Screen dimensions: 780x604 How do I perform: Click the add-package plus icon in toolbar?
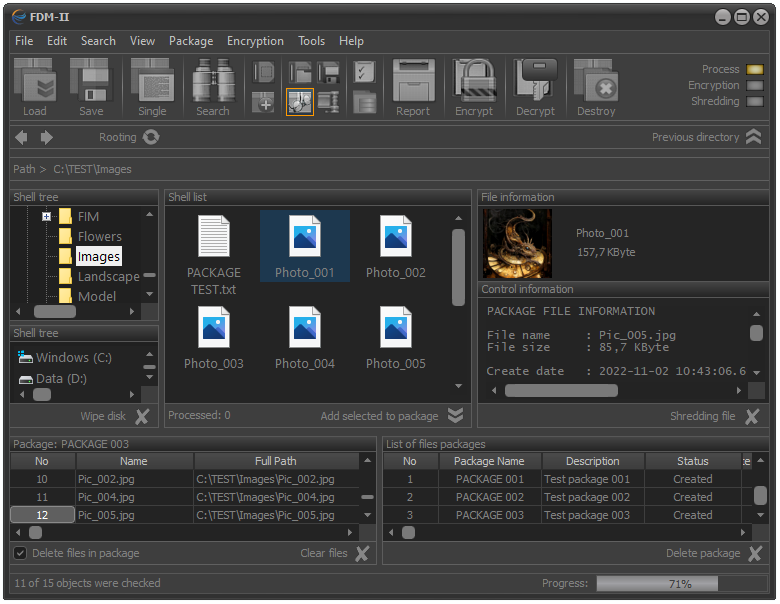pyautogui.click(x=264, y=102)
